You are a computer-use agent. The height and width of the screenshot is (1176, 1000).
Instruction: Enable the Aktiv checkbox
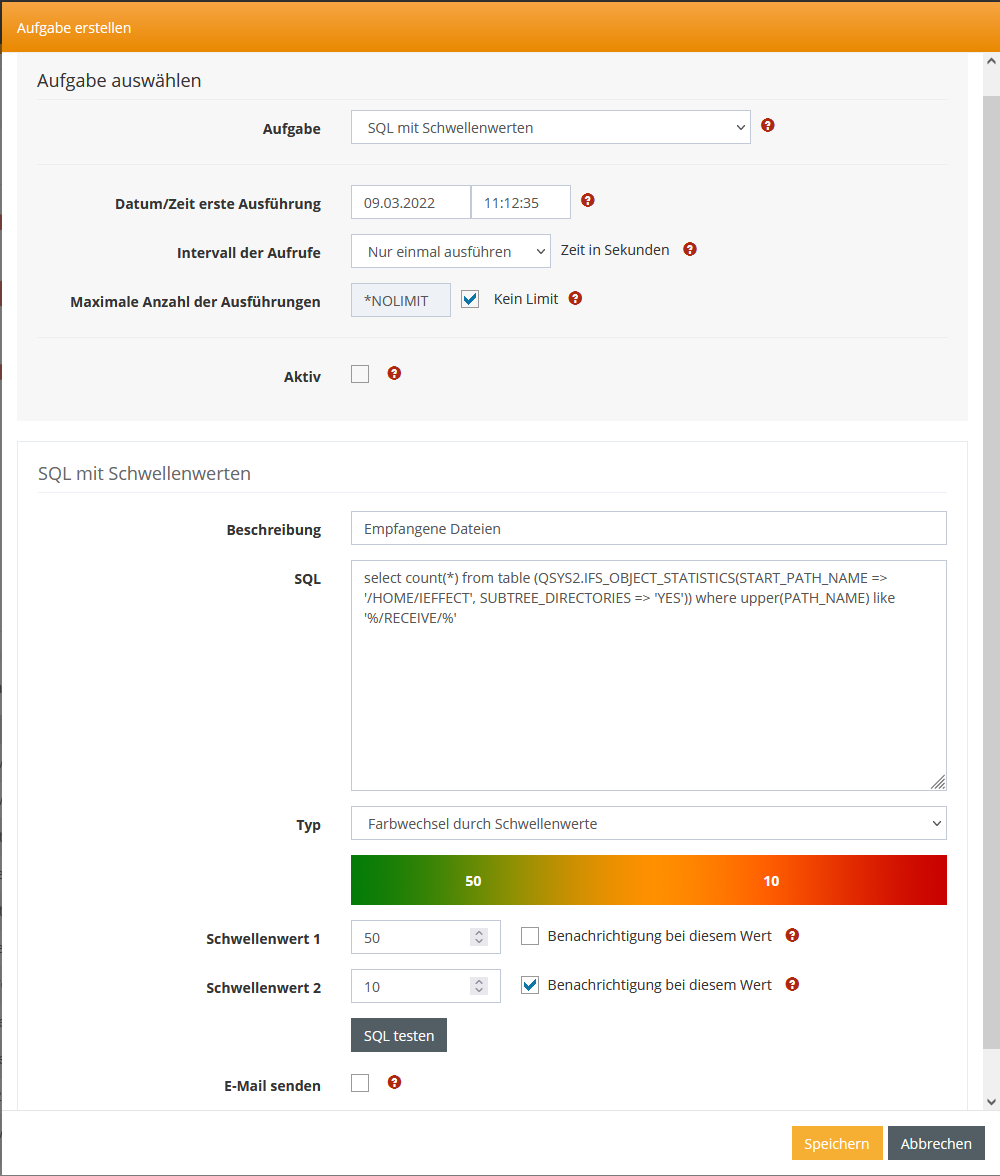(x=360, y=374)
